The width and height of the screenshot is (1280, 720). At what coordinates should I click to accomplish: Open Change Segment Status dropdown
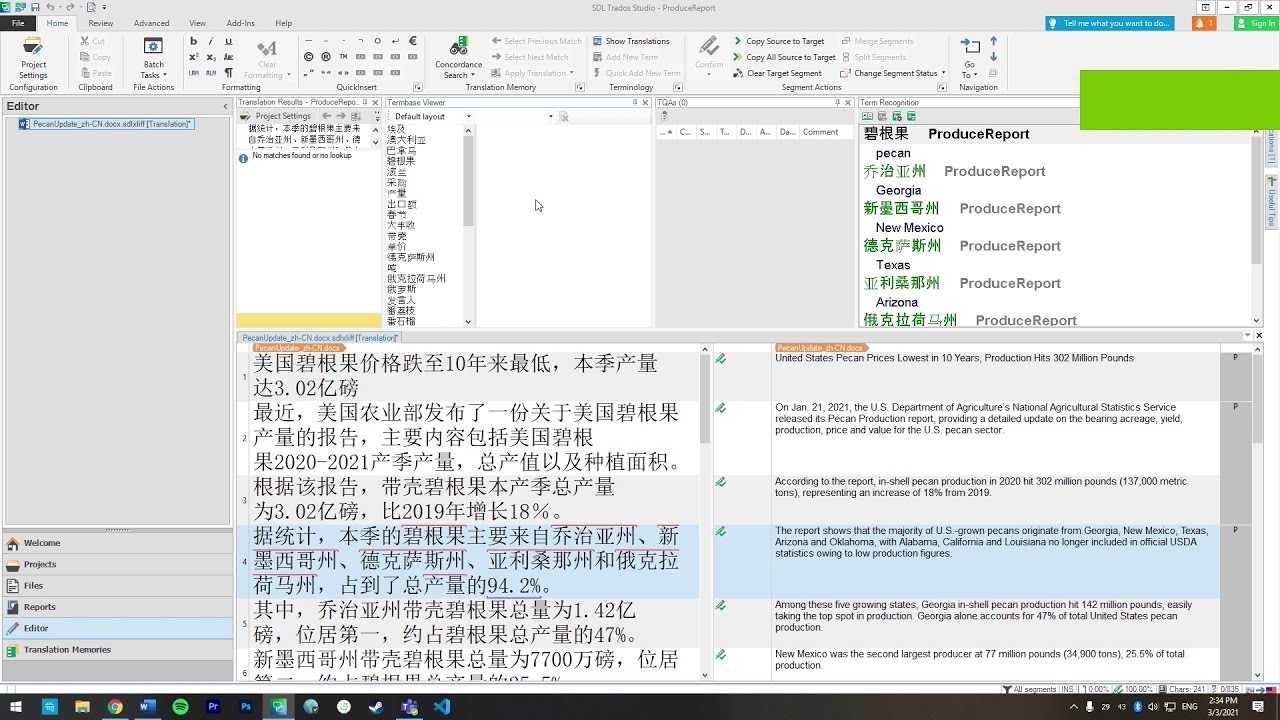pos(891,73)
